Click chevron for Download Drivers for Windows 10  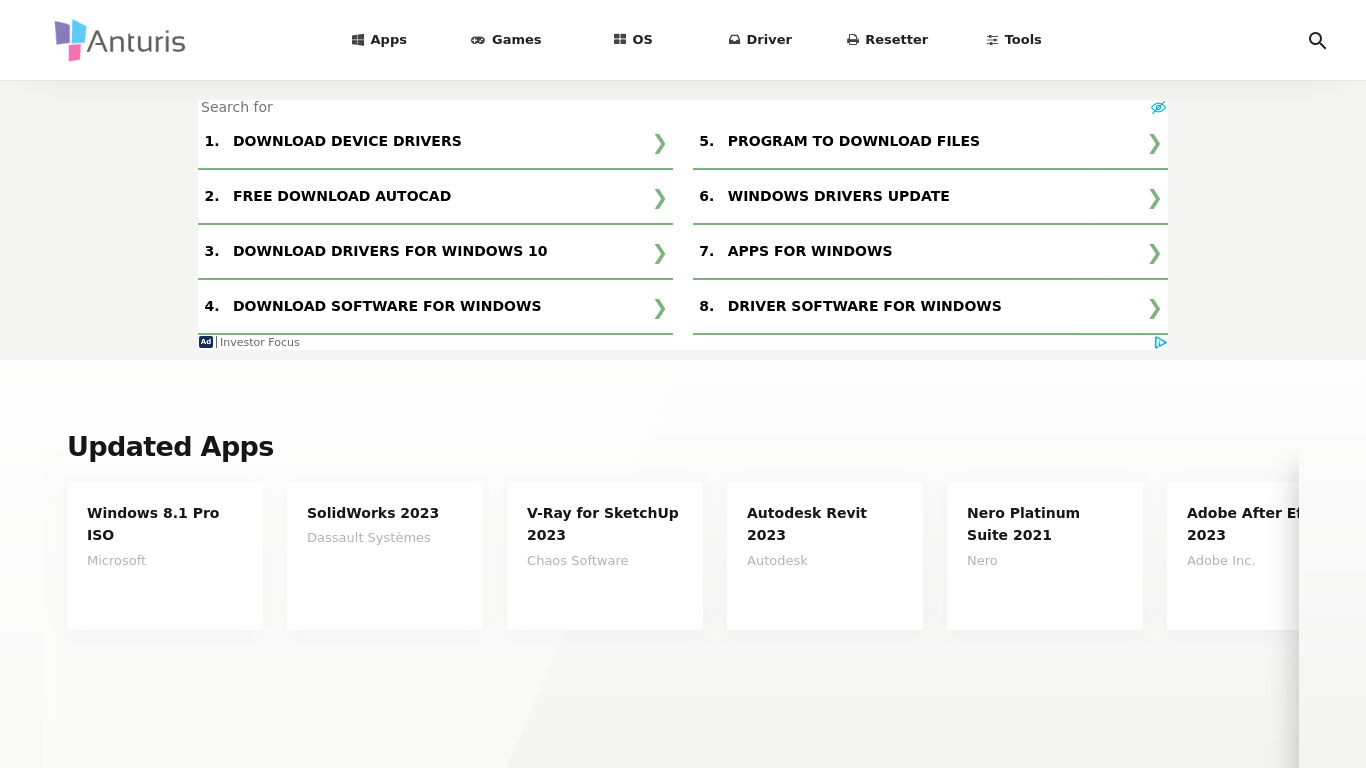[x=659, y=253]
